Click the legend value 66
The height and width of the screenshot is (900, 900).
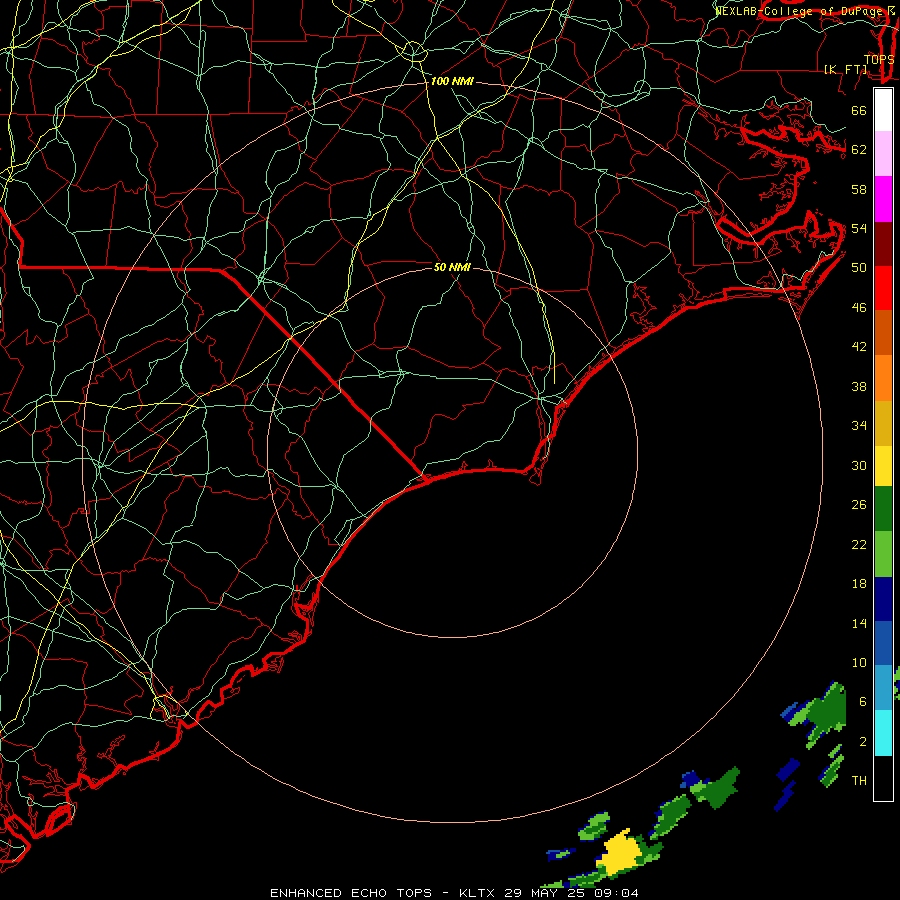[x=859, y=110]
